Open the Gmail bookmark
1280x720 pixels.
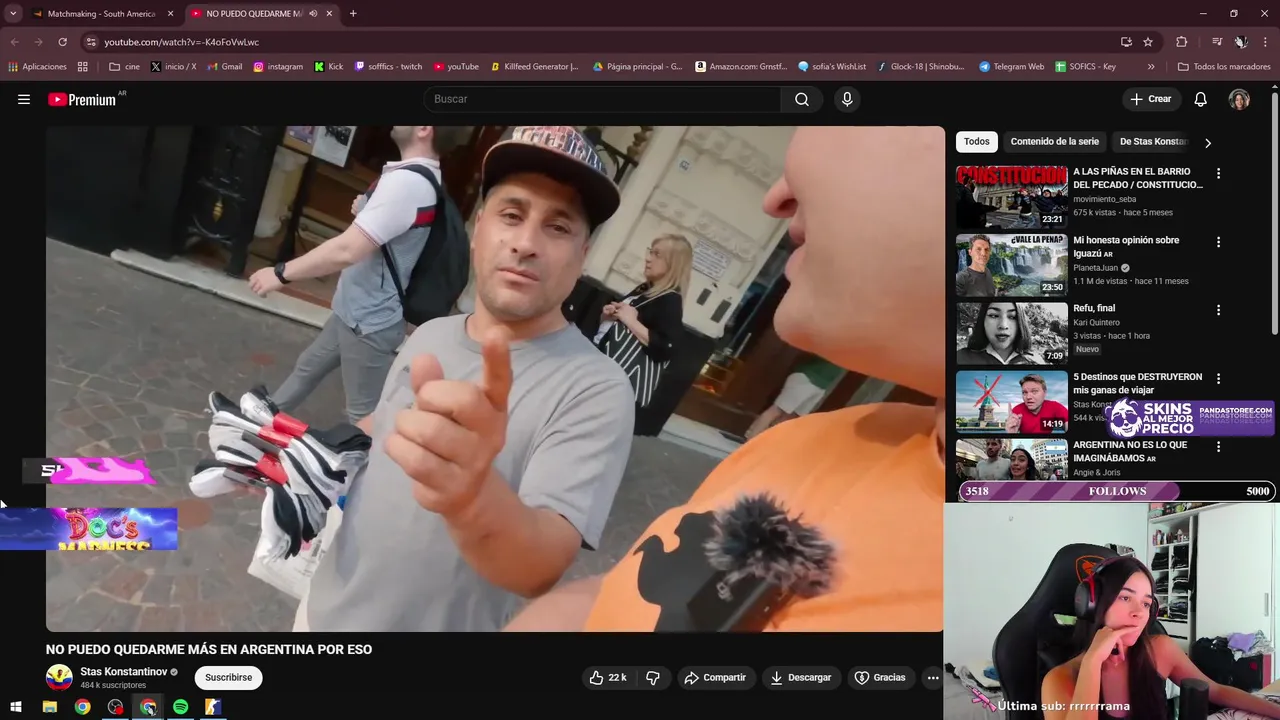(x=225, y=67)
